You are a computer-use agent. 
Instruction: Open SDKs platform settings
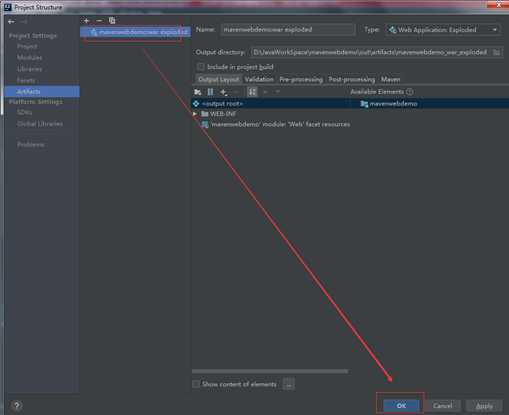pyautogui.click(x=25, y=112)
